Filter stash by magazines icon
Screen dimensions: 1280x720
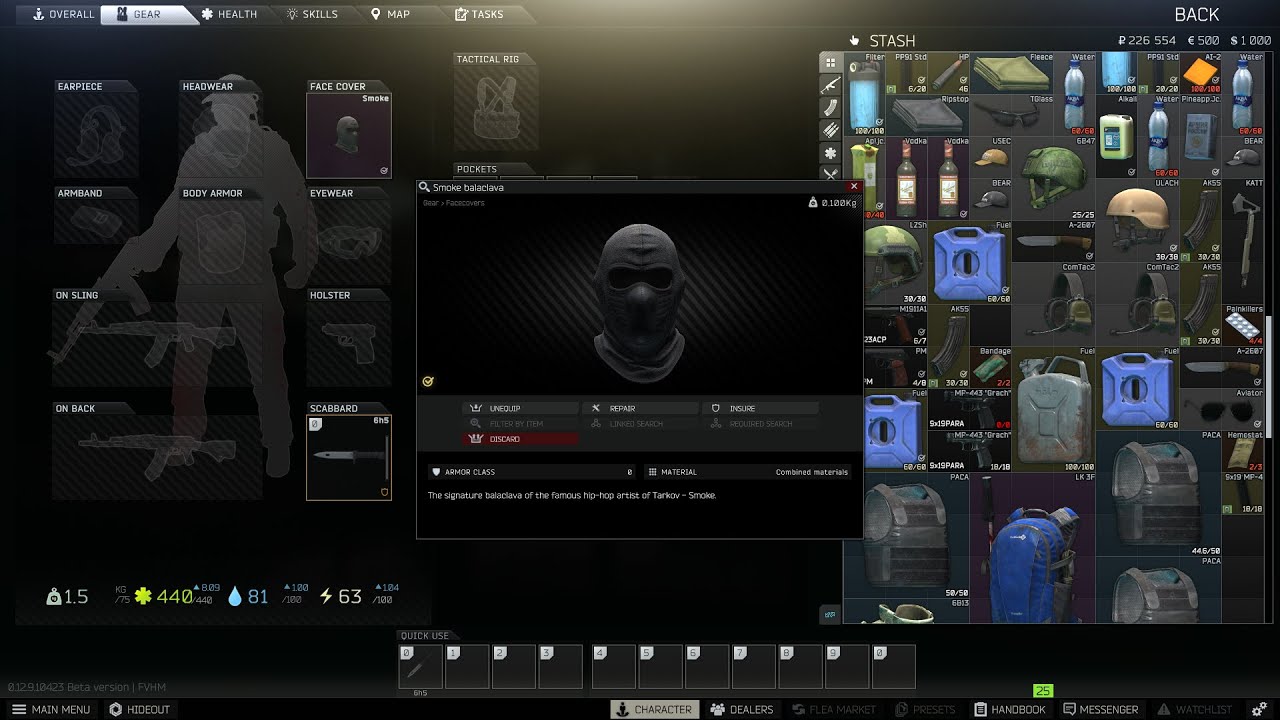tap(830, 108)
